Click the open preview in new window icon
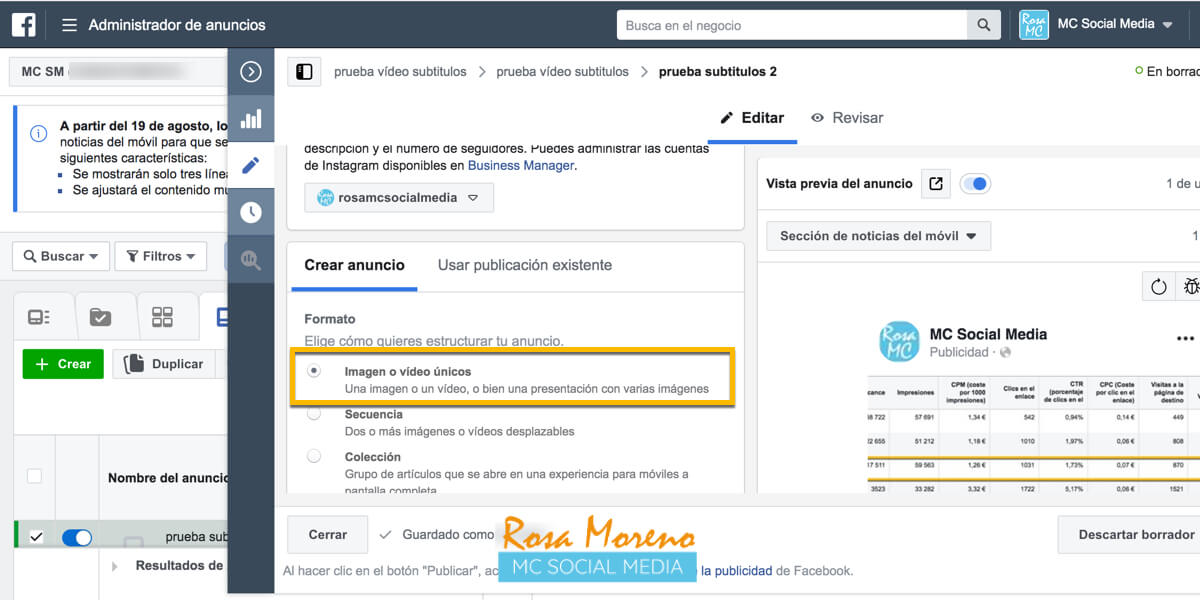Screen dimensions: 1200x600 [x=936, y=184]
